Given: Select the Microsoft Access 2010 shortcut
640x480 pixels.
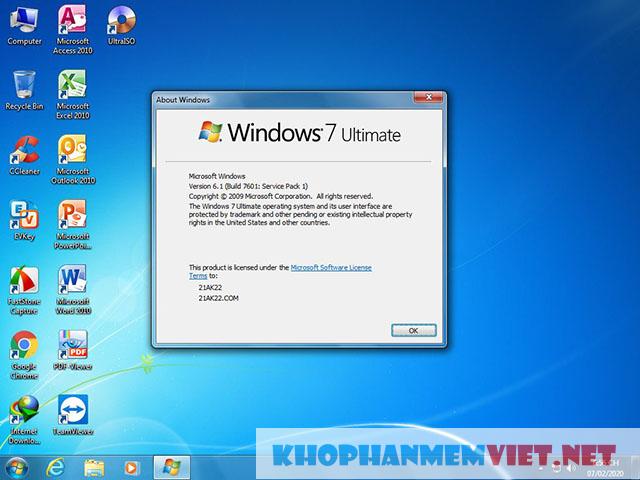Looking at the screenshot, I should pyautogui.click(x=73, y=29).
